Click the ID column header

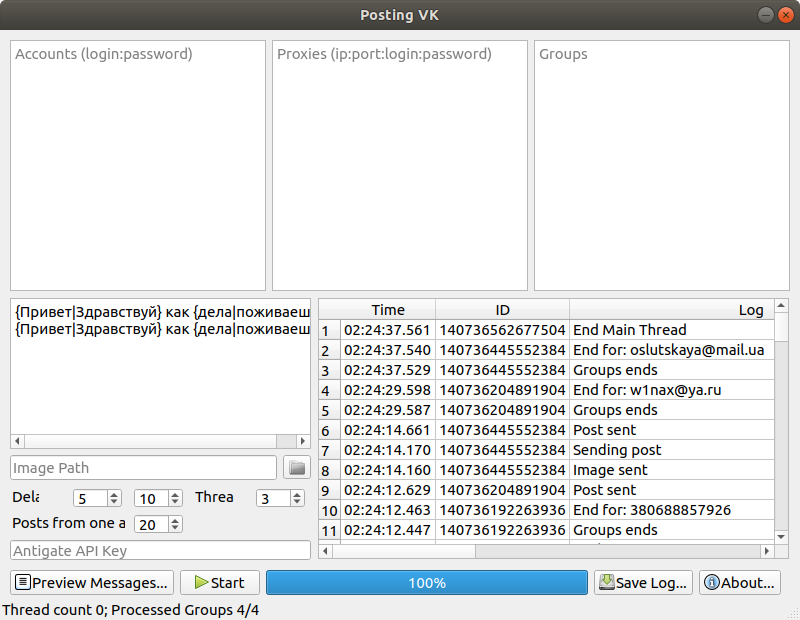(x=503, y=310)
